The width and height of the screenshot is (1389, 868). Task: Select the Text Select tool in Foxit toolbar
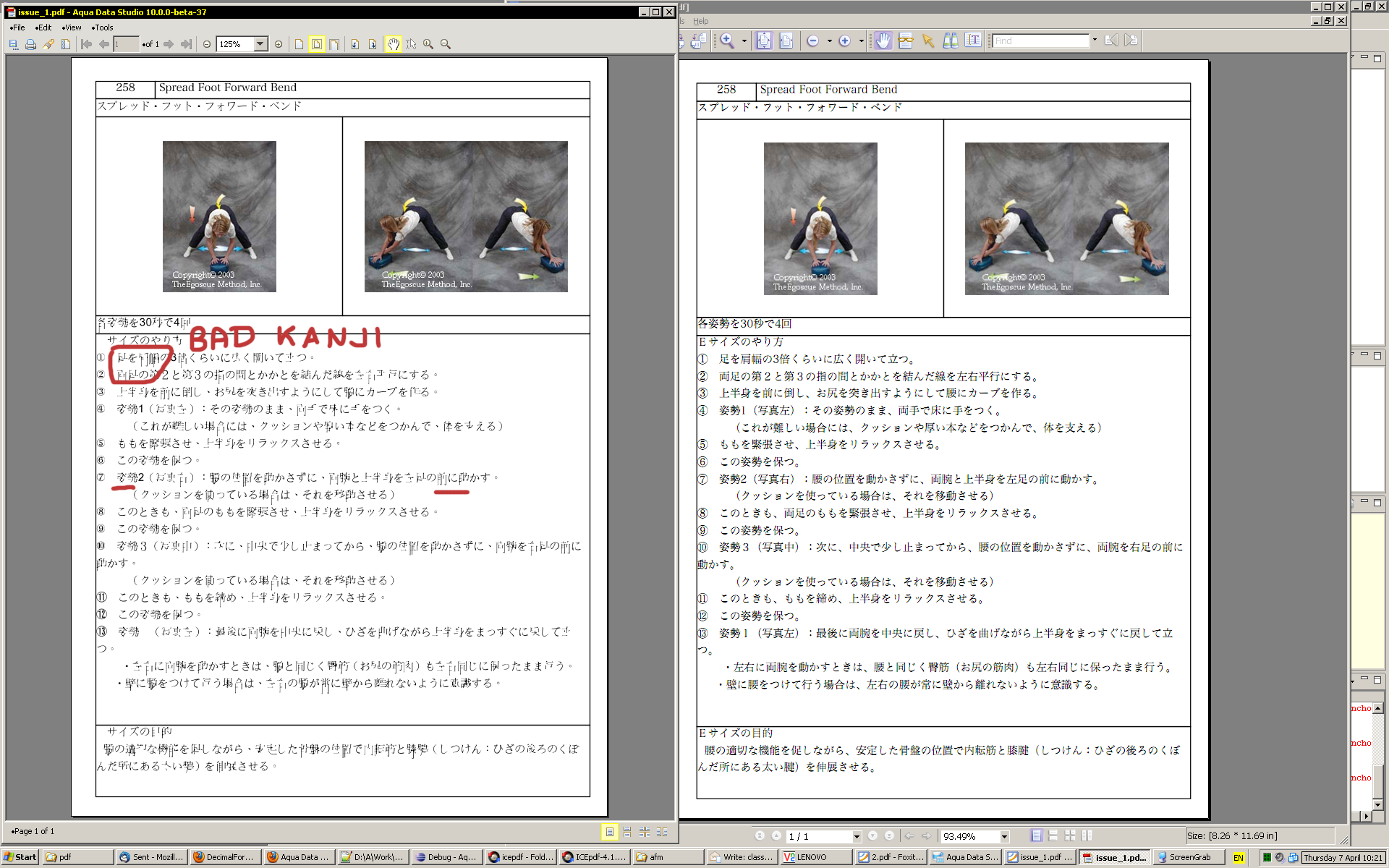(974, 41)
